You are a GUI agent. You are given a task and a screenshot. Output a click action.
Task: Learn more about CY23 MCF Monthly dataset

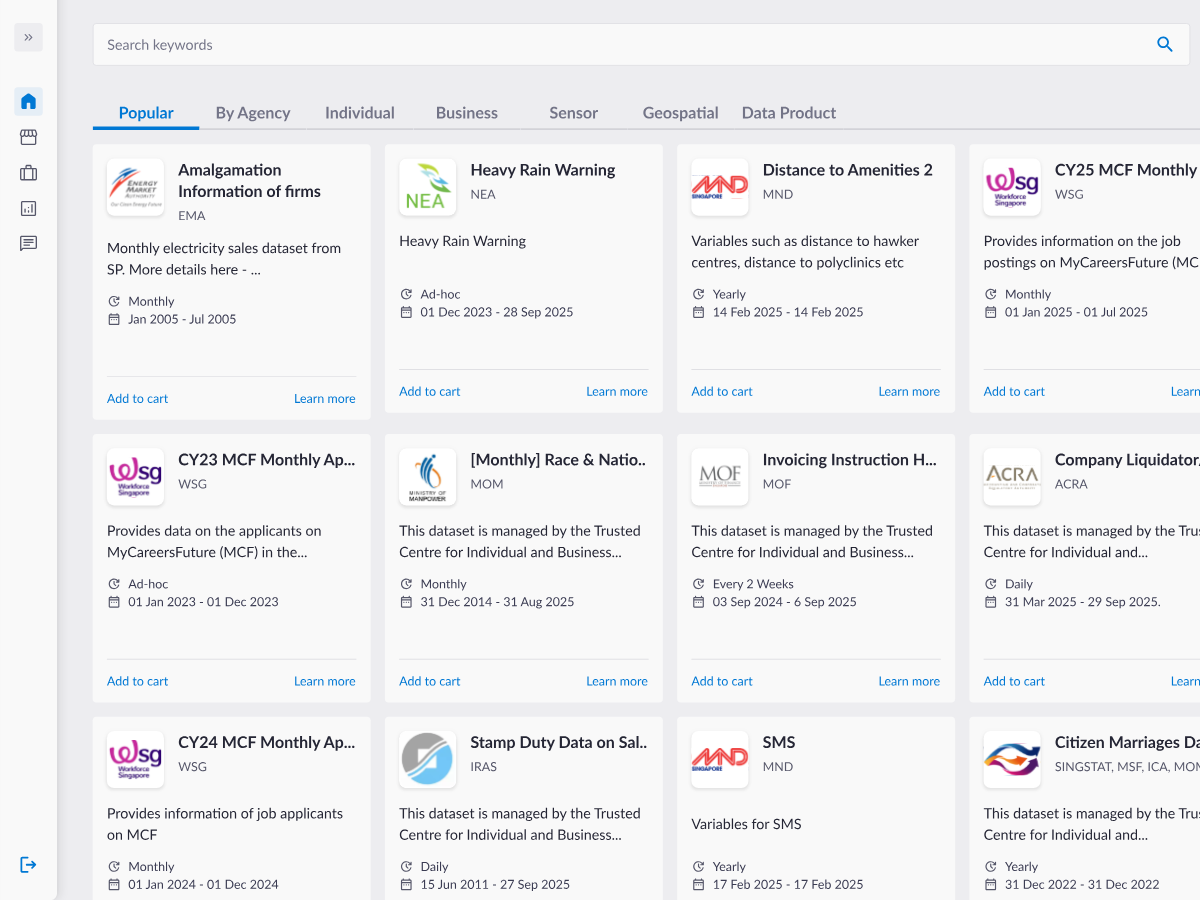pos(325,681)
